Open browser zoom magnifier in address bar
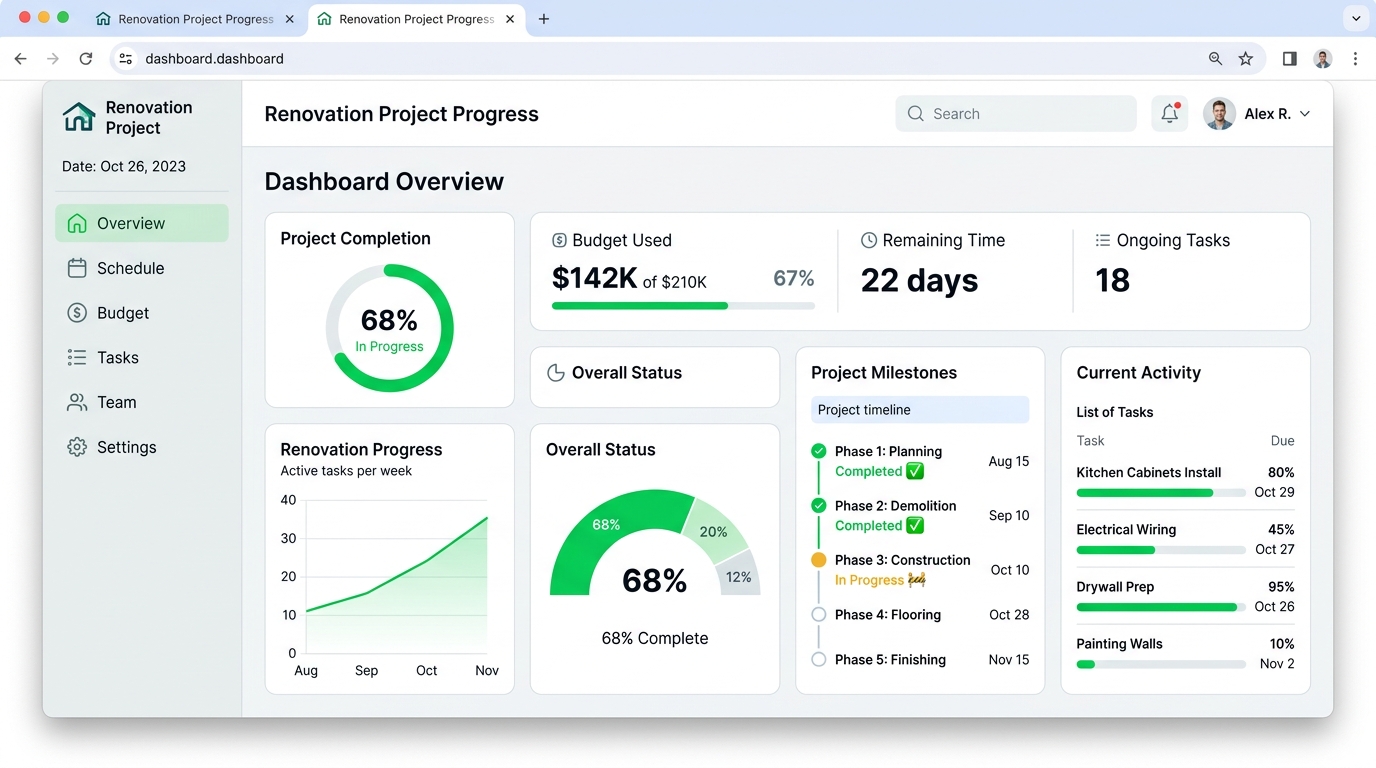This screenshot has width=1376, height=768. coord(1215,59)
